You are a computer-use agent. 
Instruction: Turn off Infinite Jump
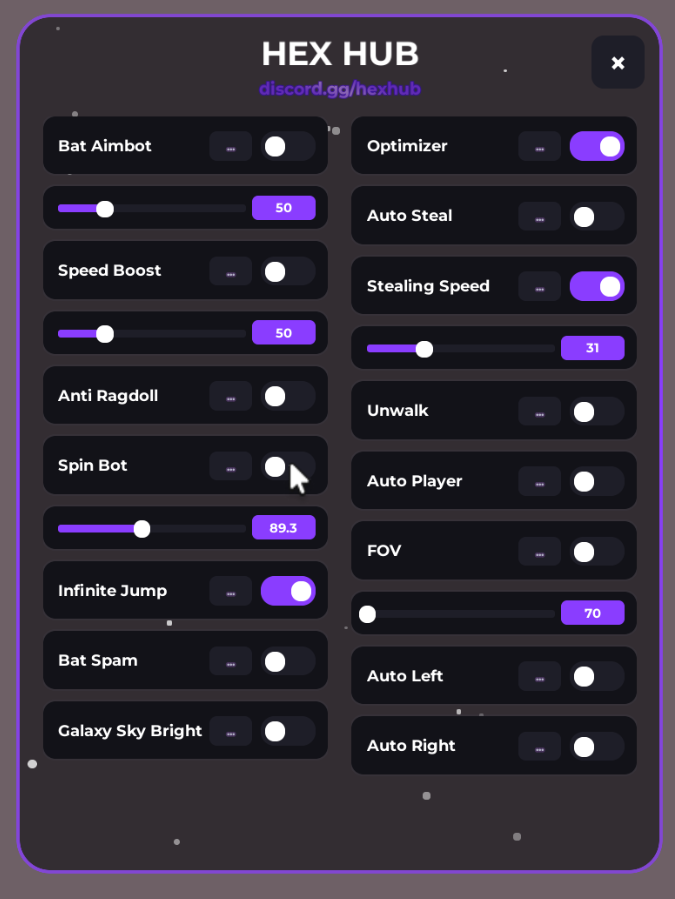coord(288,591)
